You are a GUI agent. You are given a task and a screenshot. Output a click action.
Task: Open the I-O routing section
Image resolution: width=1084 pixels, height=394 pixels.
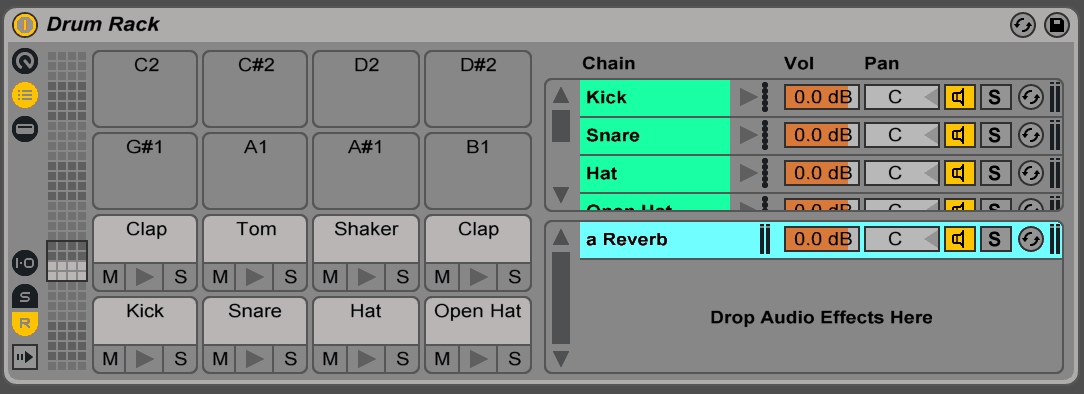(x=25, y=263)
